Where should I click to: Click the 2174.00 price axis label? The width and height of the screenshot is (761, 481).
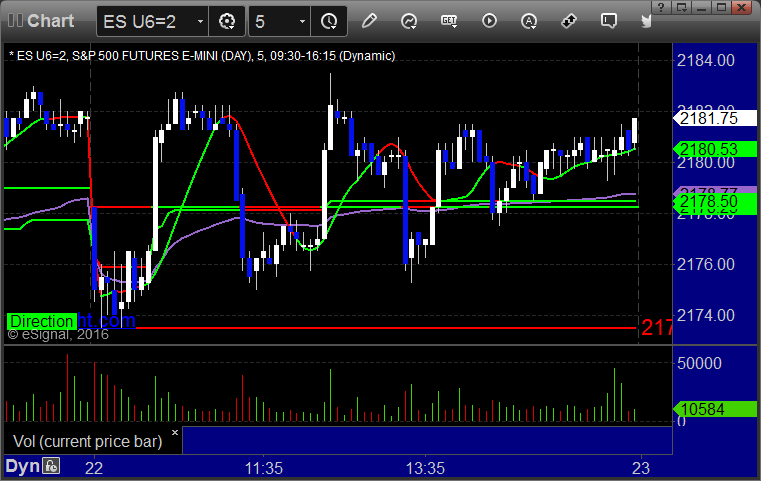[706, 315]
